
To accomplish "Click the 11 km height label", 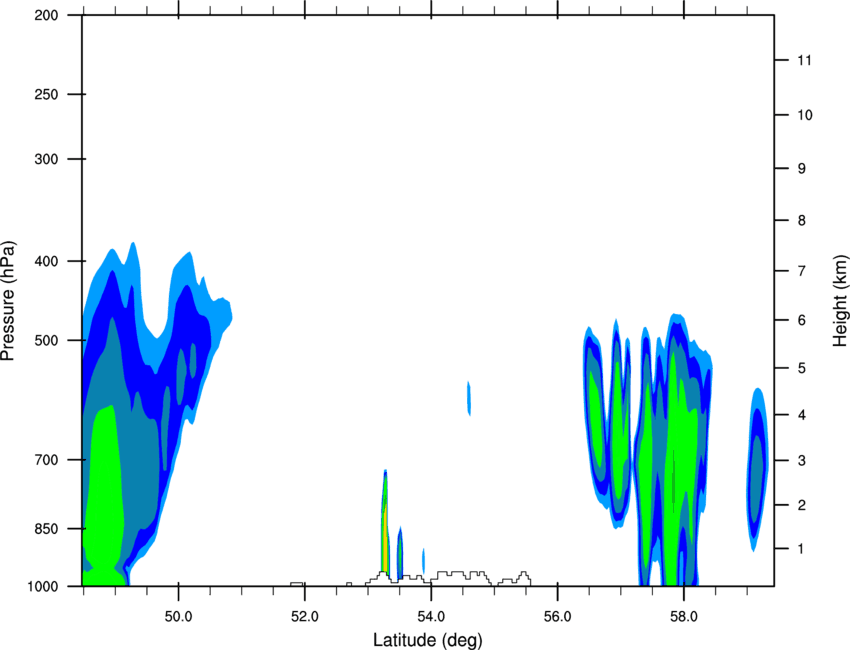I will tap(804, 60).
